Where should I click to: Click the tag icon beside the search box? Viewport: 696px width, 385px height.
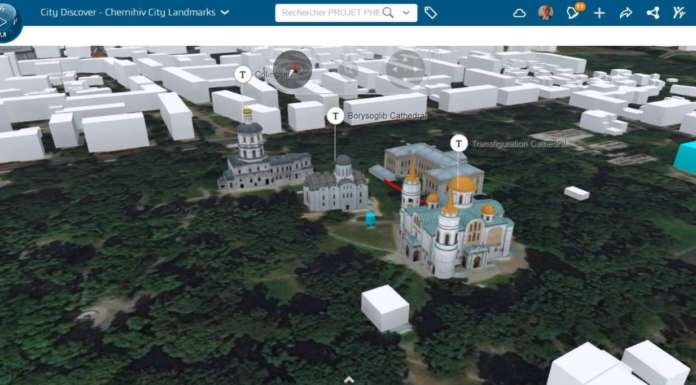[x=431, y=13]
